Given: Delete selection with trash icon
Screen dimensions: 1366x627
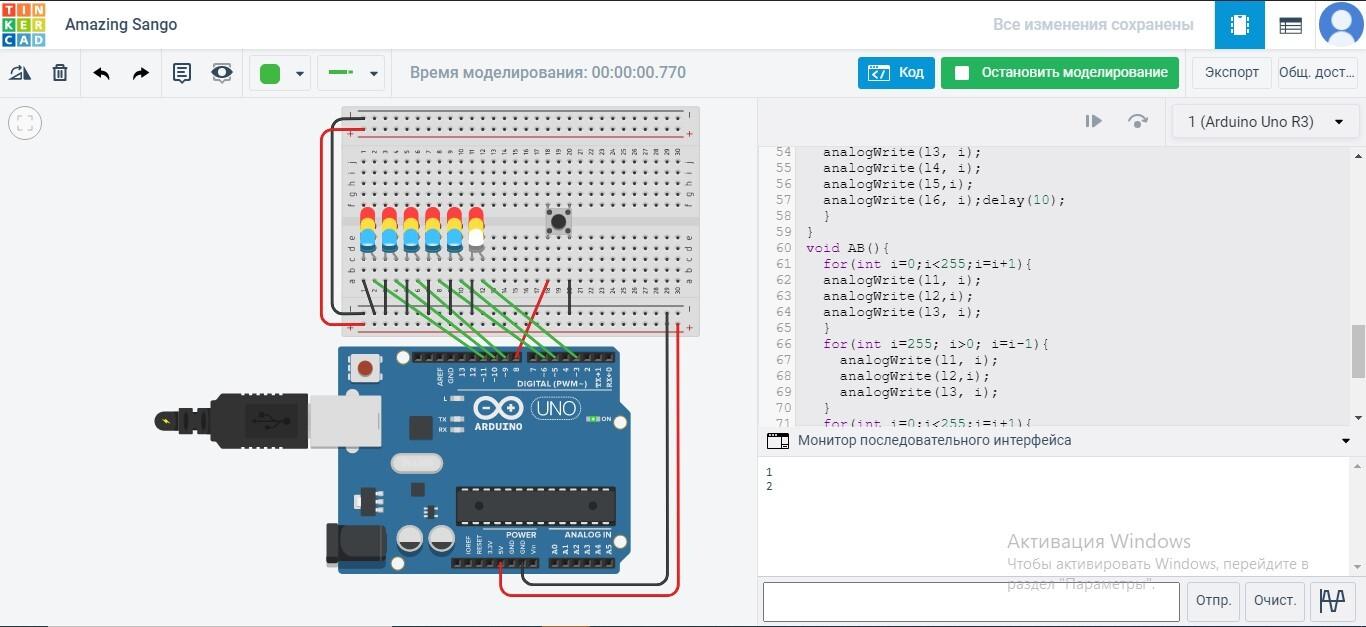Looking at the screenshot, I should coord(60,73).
